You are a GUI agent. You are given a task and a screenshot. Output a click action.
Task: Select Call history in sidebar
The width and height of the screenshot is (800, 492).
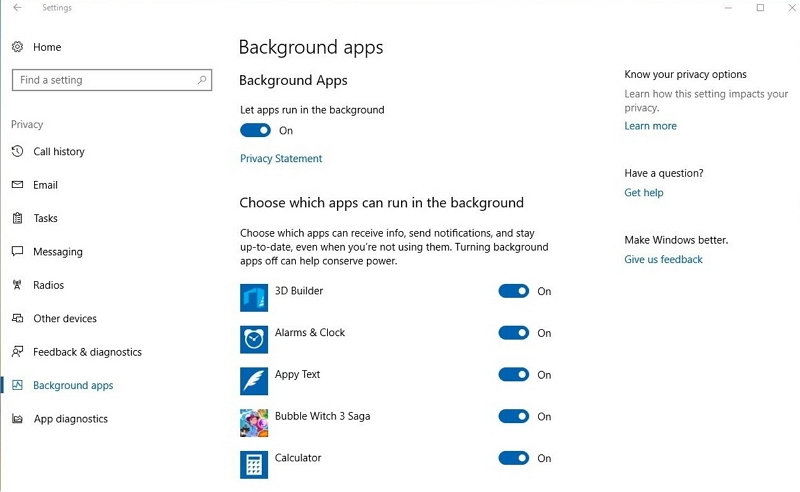[x=59, y=152]
